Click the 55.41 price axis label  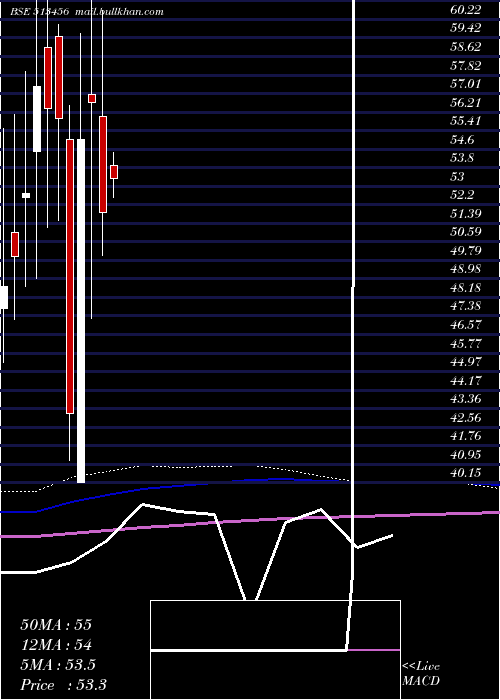(x=466, y=121)
